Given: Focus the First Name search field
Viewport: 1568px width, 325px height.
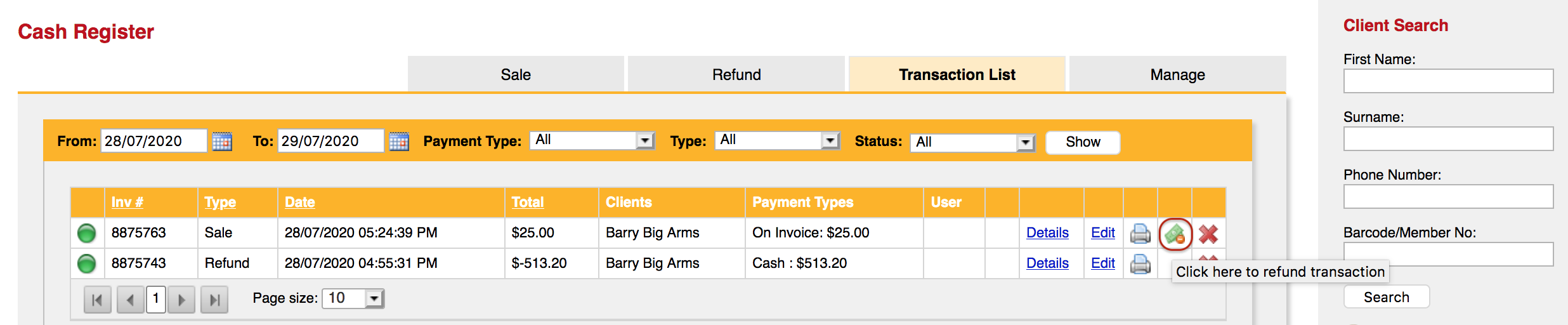Looking at the screenshot, I should 1448,81.
